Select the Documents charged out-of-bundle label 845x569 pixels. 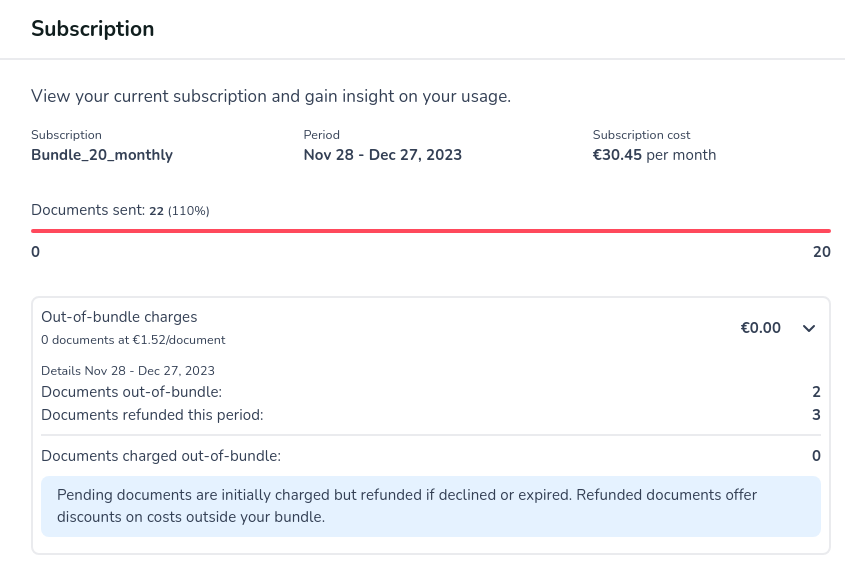coord(161,456)
